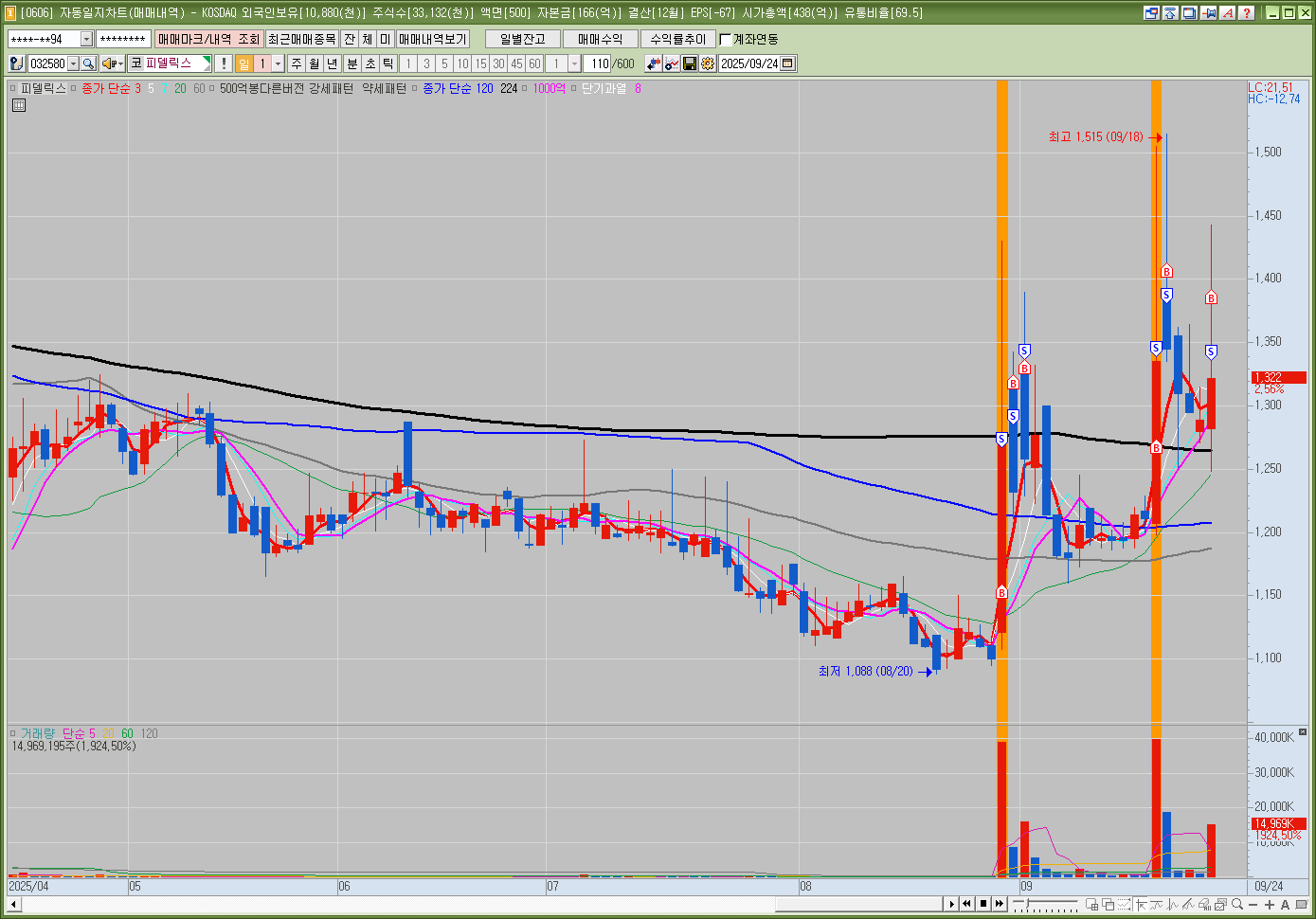Click the horizontal chart scrollbar track

tap(483, 904)
